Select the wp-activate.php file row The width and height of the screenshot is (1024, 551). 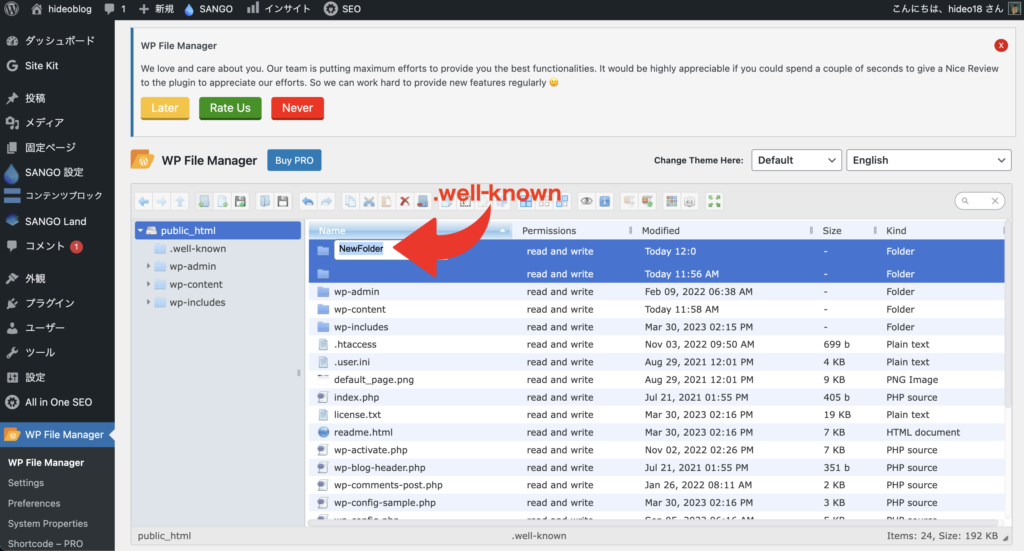coord(656,450)
